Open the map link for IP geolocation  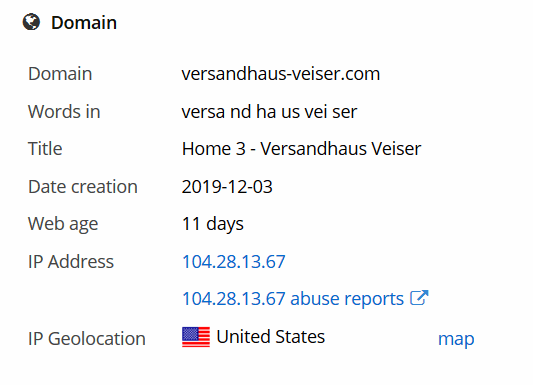click(x=456, y=339)
